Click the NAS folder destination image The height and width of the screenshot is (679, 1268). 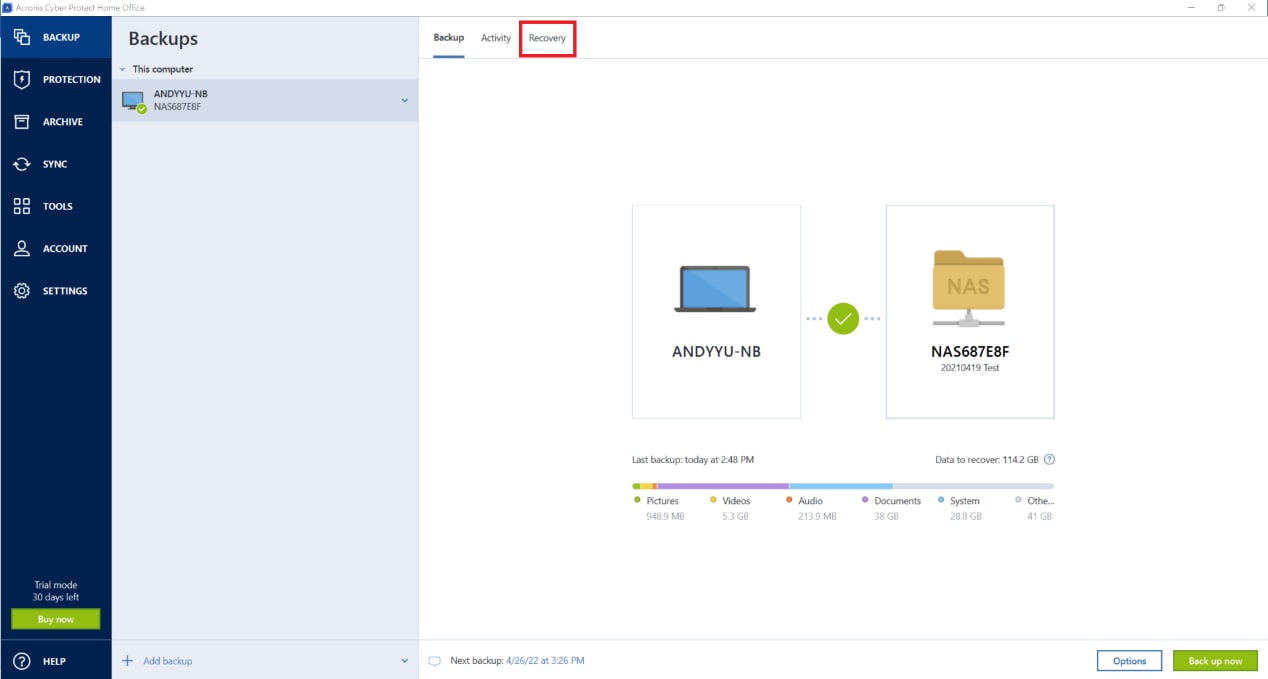click(x=968, y=289)
